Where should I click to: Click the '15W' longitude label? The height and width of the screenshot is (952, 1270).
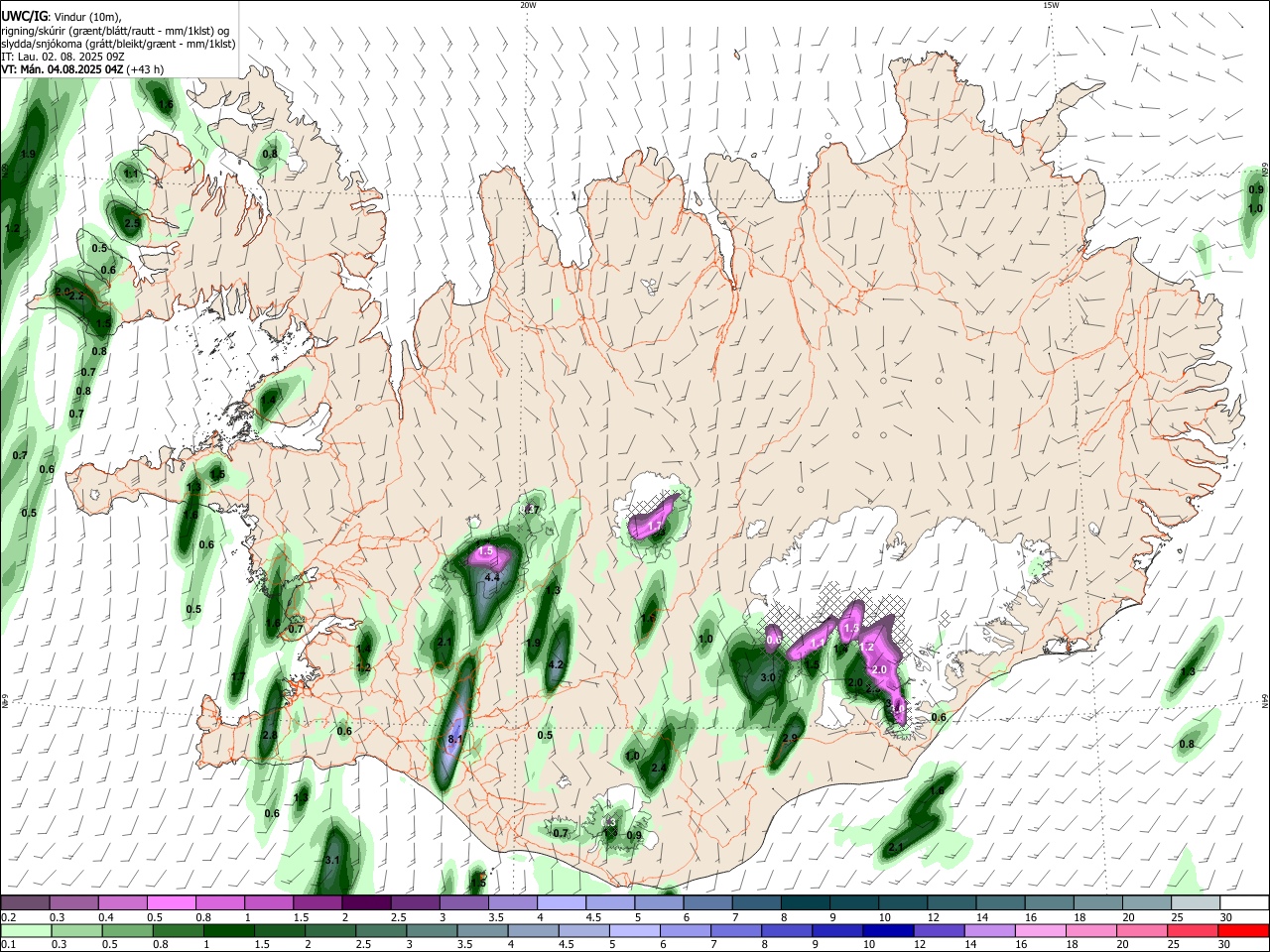coord(1051,5)
